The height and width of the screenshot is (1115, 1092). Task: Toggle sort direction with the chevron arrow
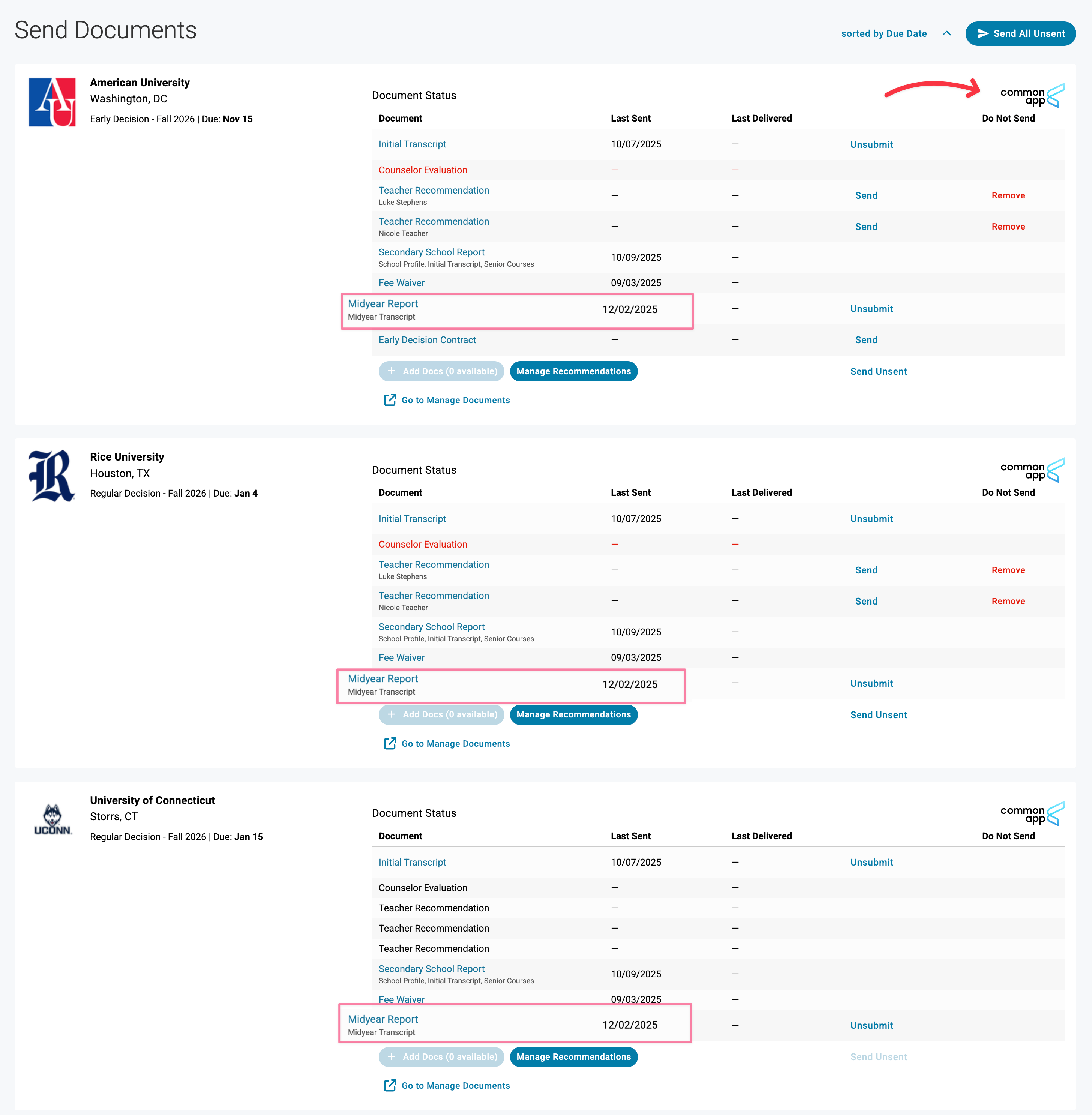coord(946,33)
